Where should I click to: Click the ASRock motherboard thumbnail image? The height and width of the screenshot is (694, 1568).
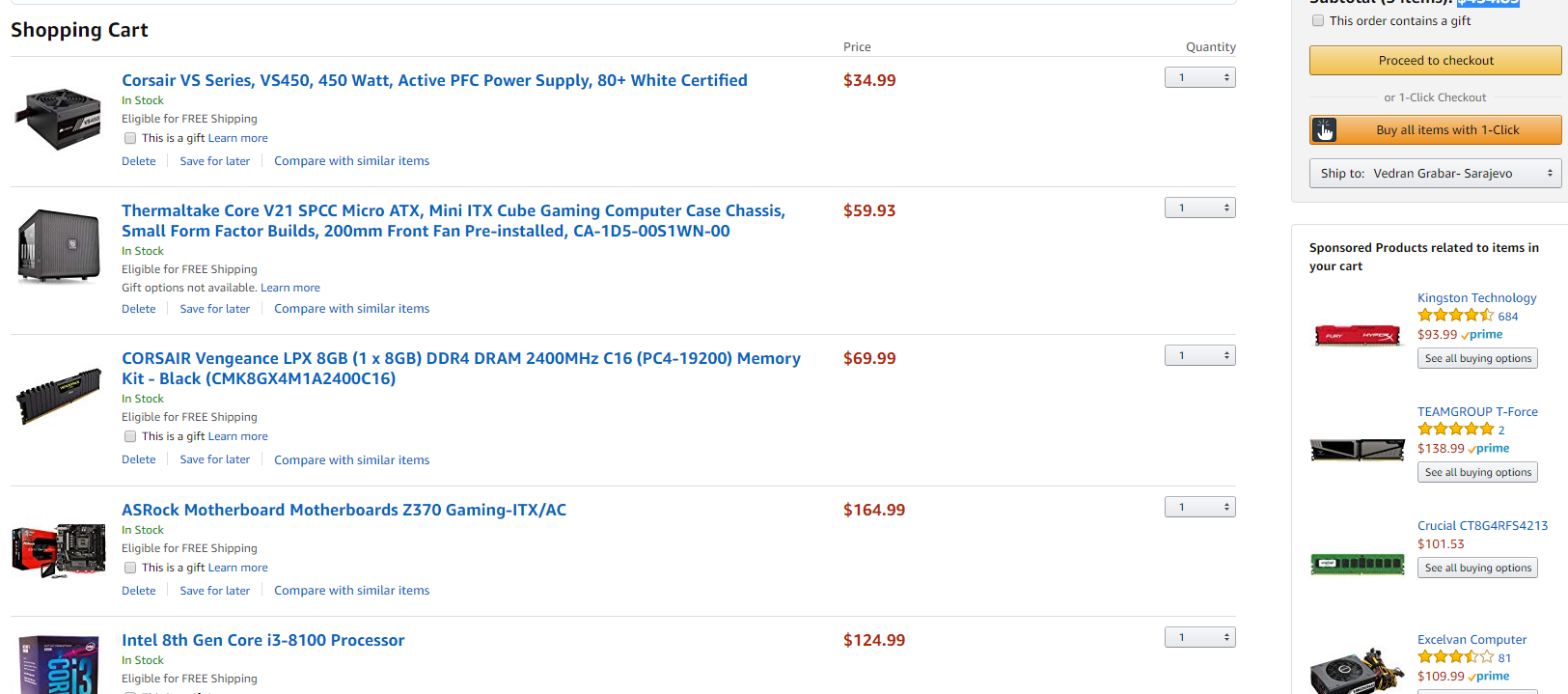59,550
